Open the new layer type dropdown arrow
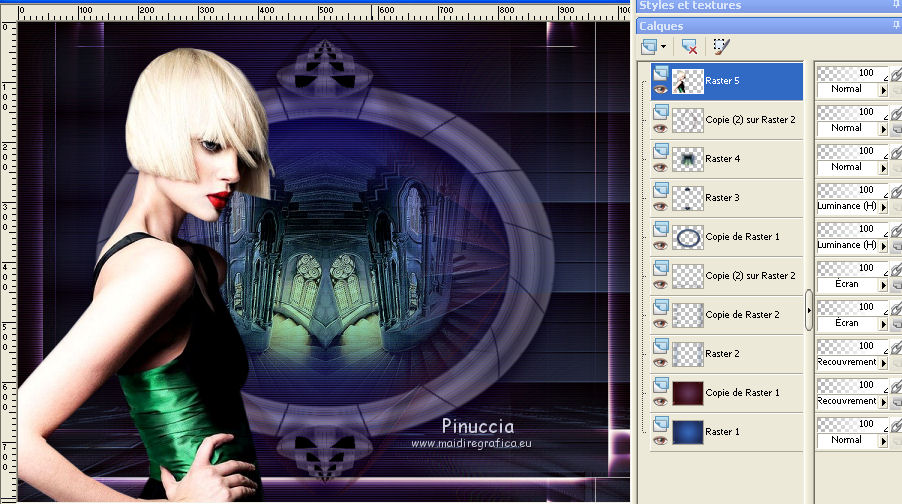 (x=663, y=47)
